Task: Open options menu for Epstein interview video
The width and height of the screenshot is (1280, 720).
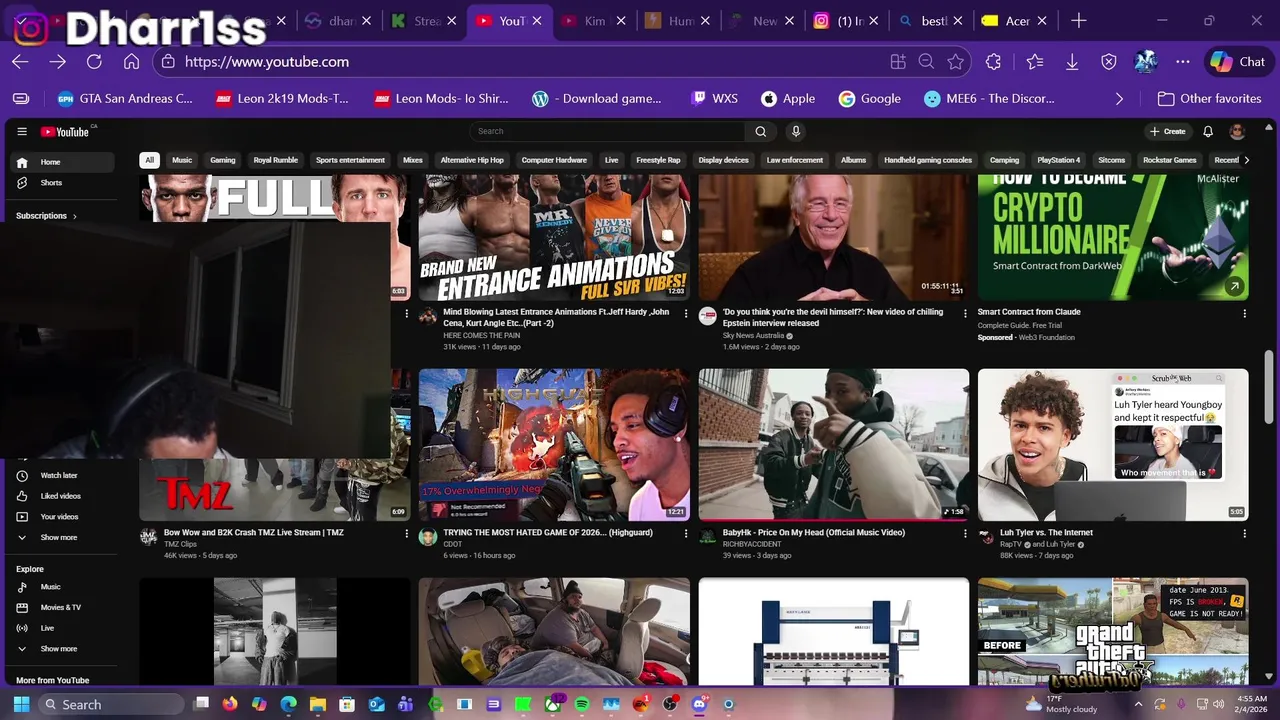Action: point(965,313)
